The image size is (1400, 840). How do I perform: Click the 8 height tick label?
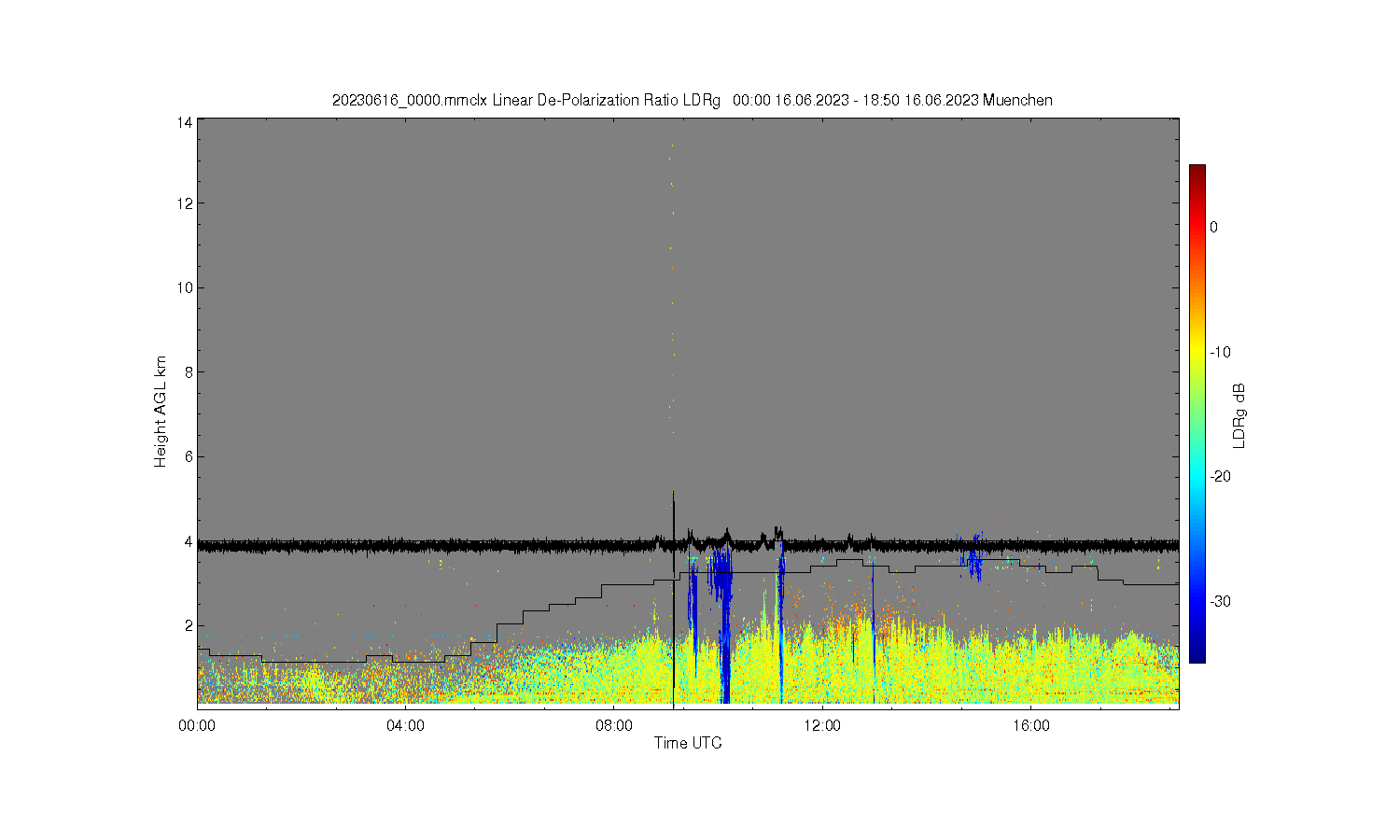(189, 372)
